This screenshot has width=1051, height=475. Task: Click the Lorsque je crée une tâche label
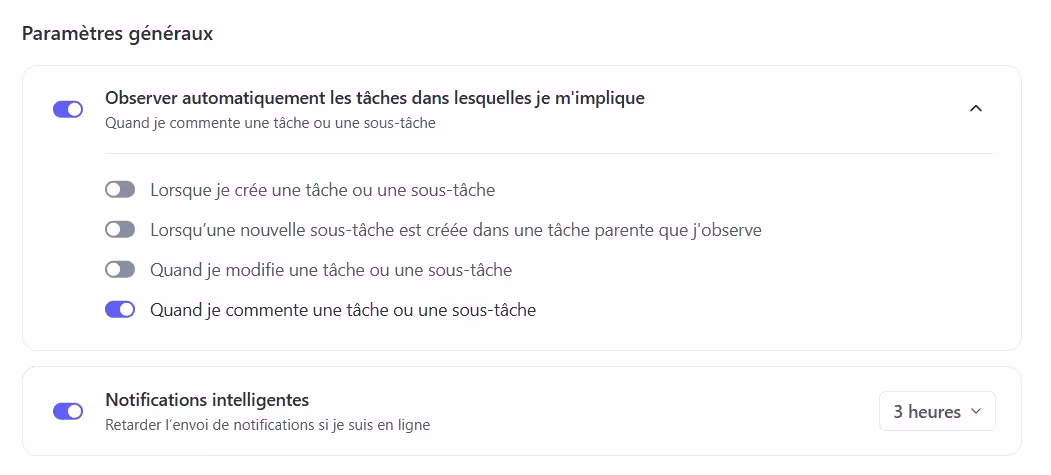(322, 189)
